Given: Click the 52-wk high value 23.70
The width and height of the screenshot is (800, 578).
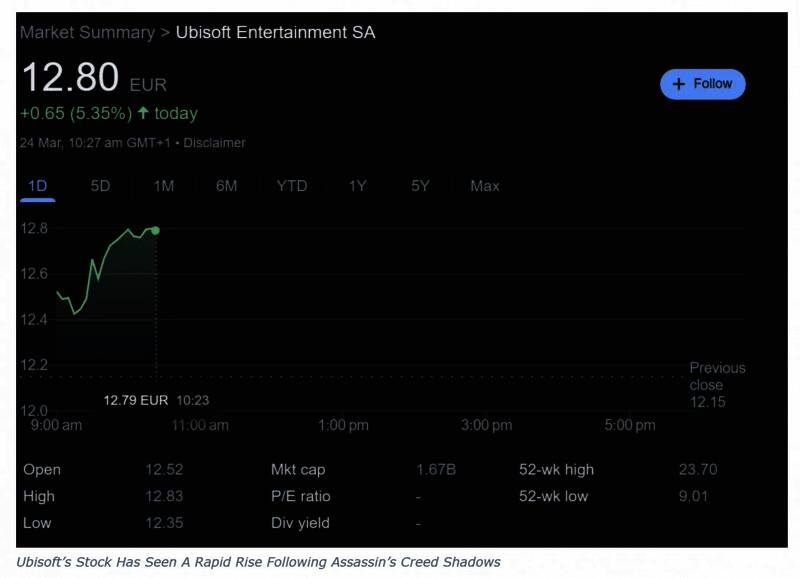Looking at the screenshot, I should tap(695, 470).
